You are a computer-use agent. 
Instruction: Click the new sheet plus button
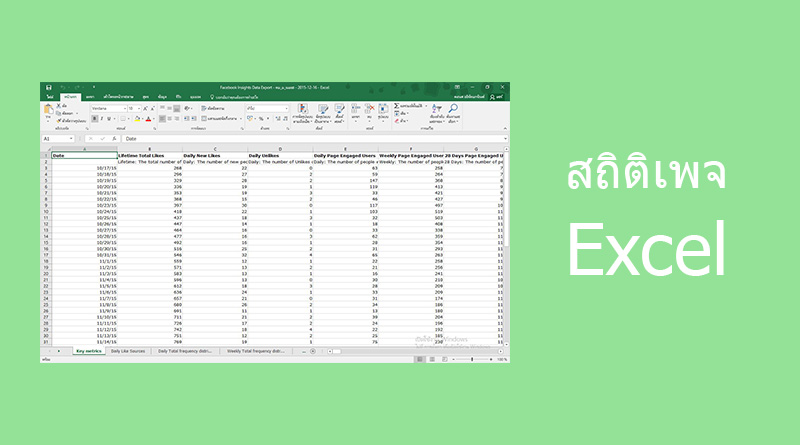coord(313,351)
